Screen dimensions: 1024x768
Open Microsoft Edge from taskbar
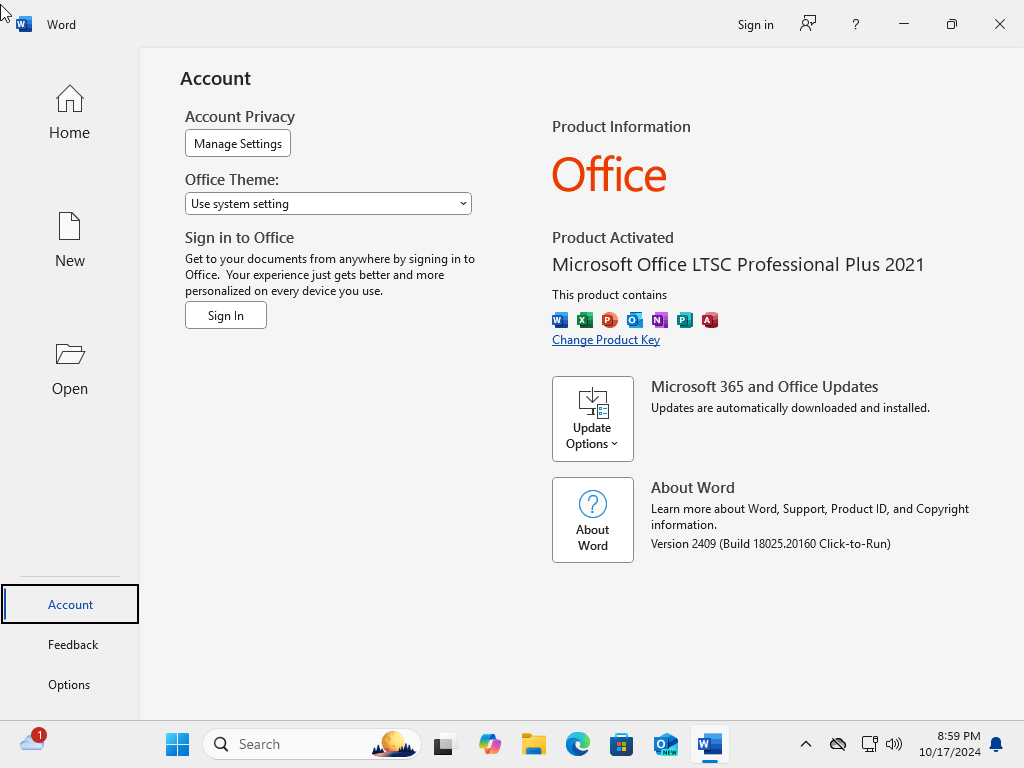point(577,744)
